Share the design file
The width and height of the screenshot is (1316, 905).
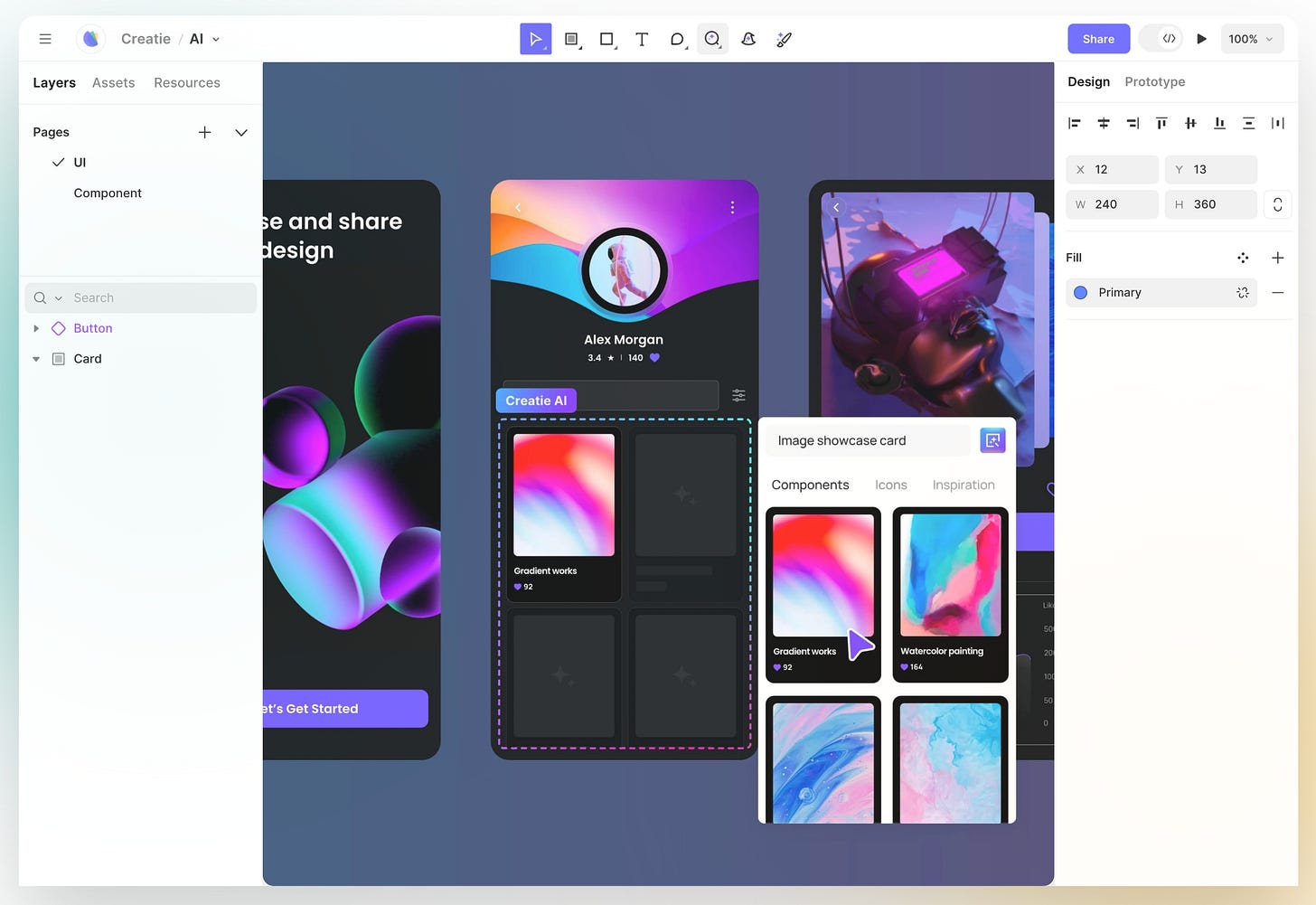[x=1098, y=39]
